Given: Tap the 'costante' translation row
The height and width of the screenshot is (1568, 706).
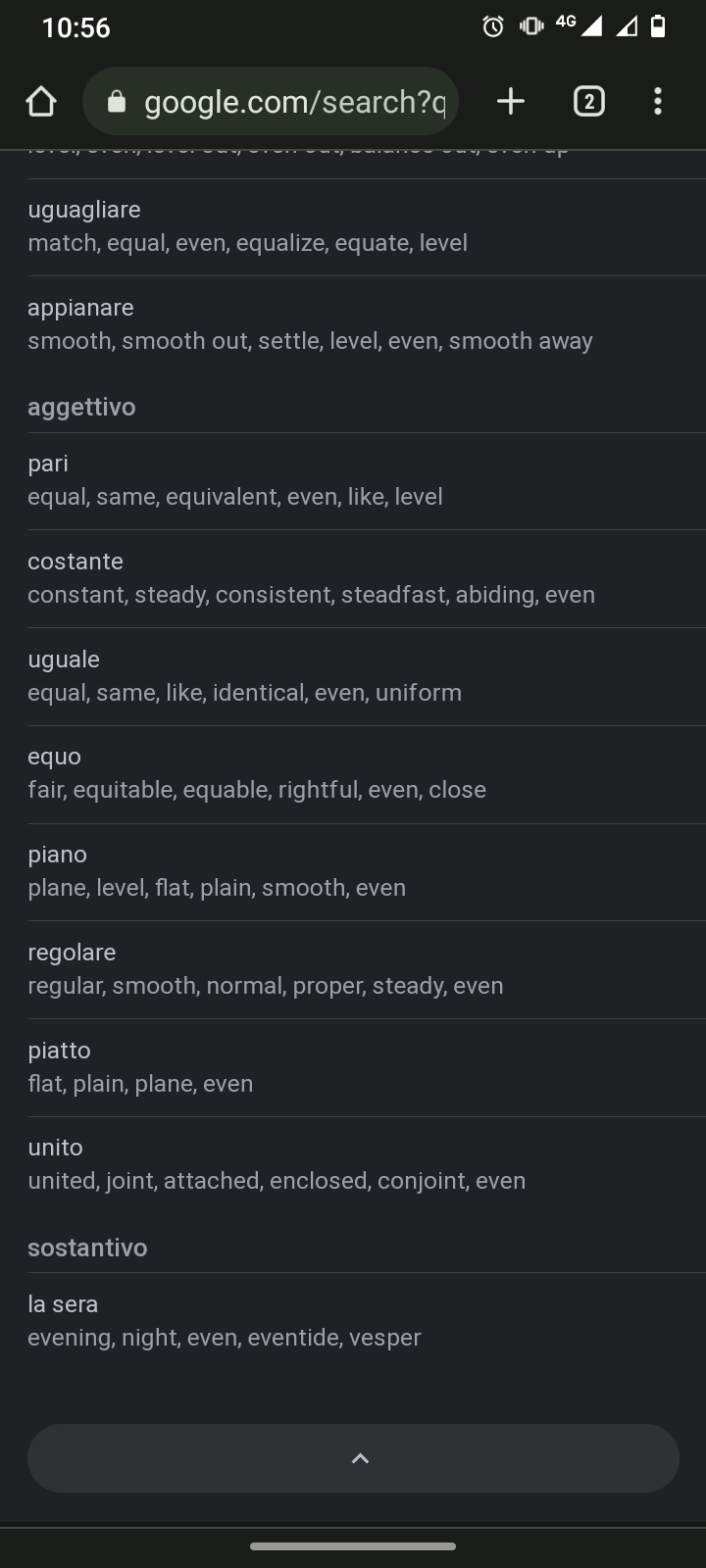Looking at the screenshot, I should tap(353, 578).
